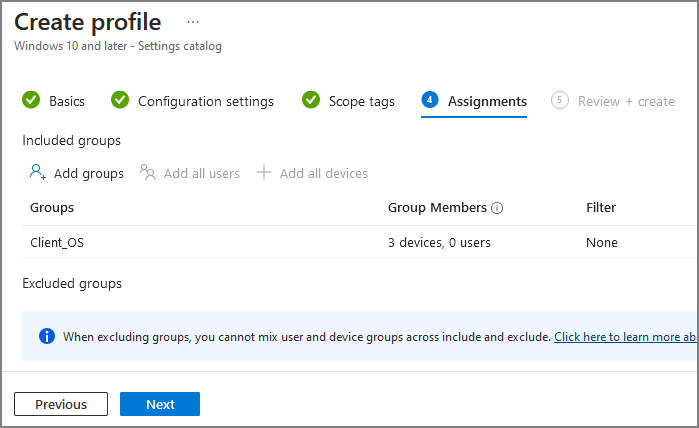Click Add all devices
This screenshot has width=699, height=428.
point(323,173)
